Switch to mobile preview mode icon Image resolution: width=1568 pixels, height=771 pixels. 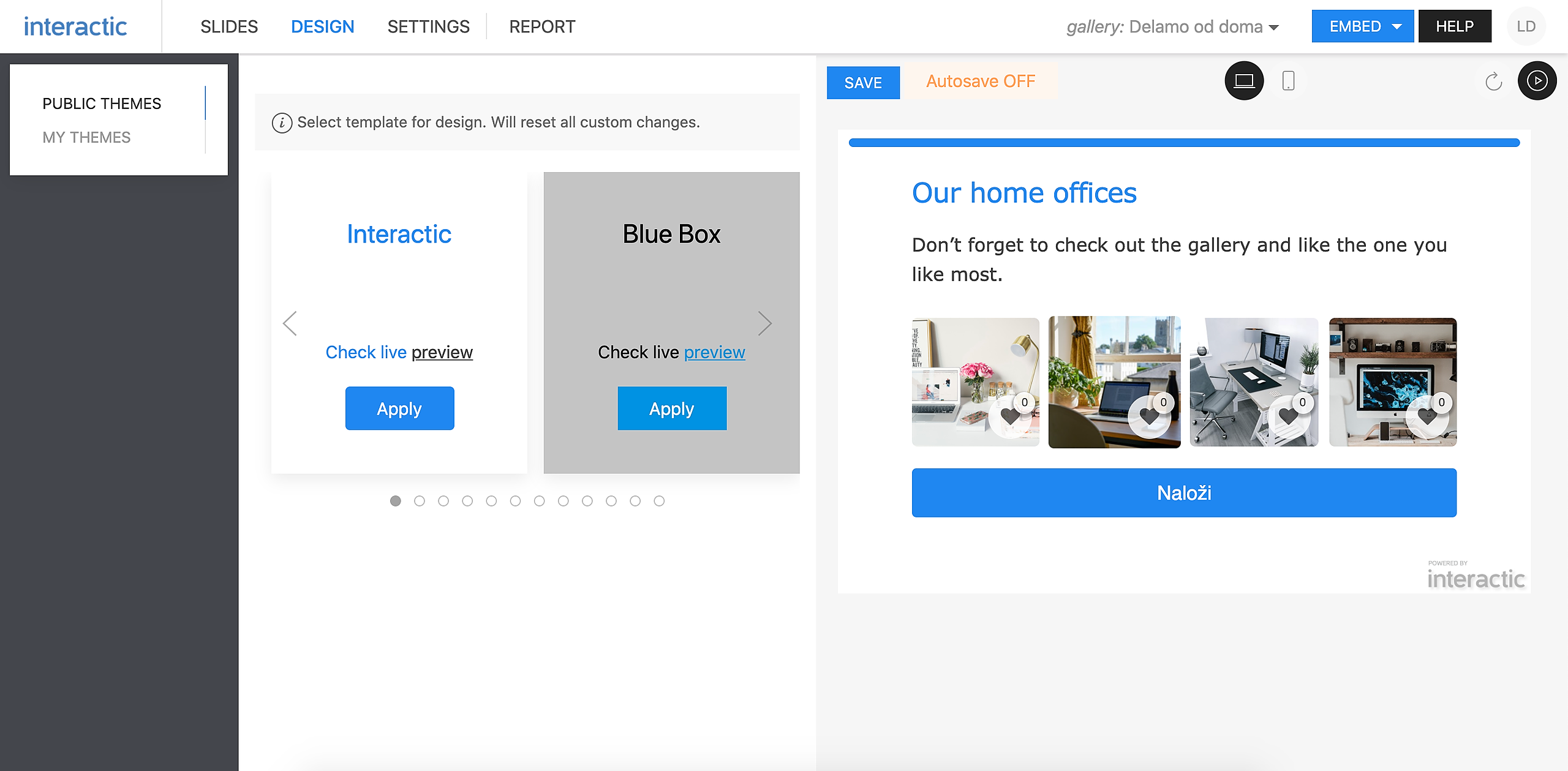coord(1288,81)
